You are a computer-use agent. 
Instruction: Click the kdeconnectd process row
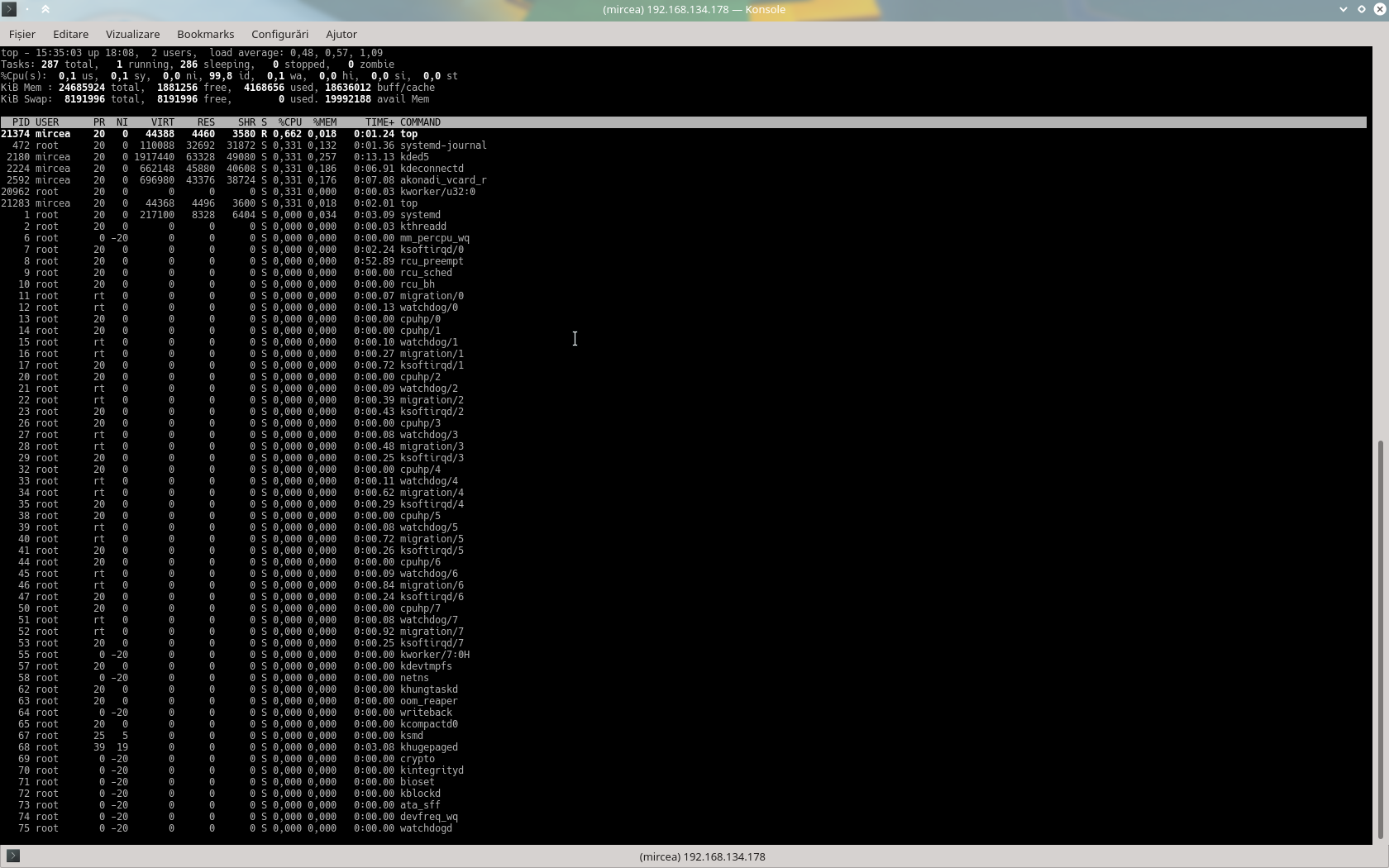pyautogui.click(x=432, y=169)
